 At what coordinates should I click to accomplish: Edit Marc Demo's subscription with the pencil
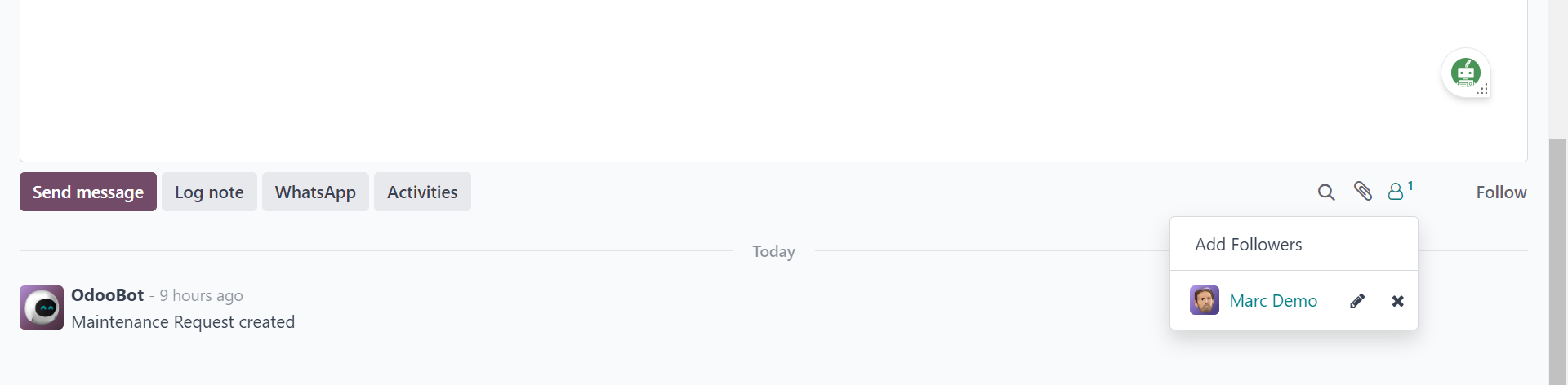pyautogui.click(x=1357, y=301)
